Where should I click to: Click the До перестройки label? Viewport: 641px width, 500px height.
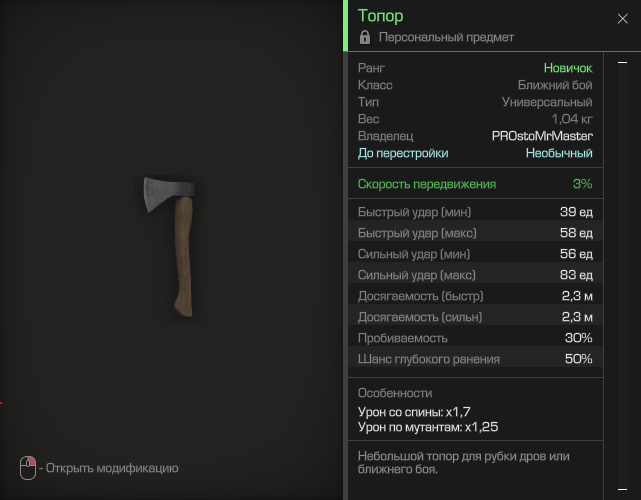coord(403,153)
